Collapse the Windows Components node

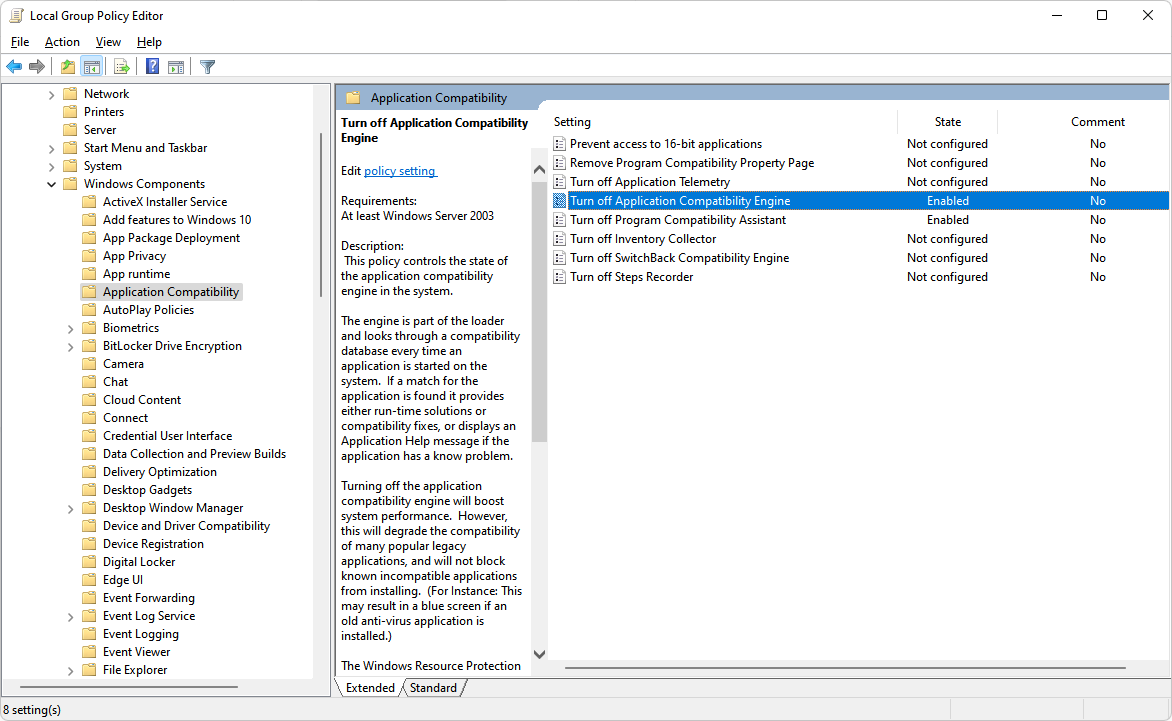52,184
